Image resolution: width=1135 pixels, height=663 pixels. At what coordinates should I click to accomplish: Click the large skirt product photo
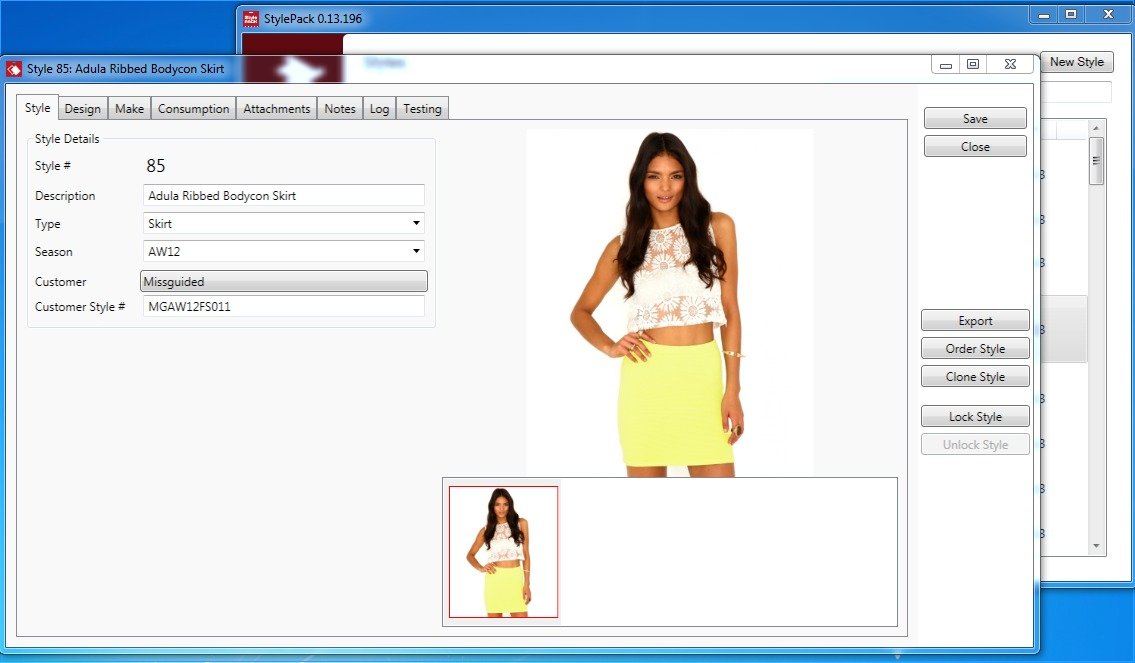(670, 303)
